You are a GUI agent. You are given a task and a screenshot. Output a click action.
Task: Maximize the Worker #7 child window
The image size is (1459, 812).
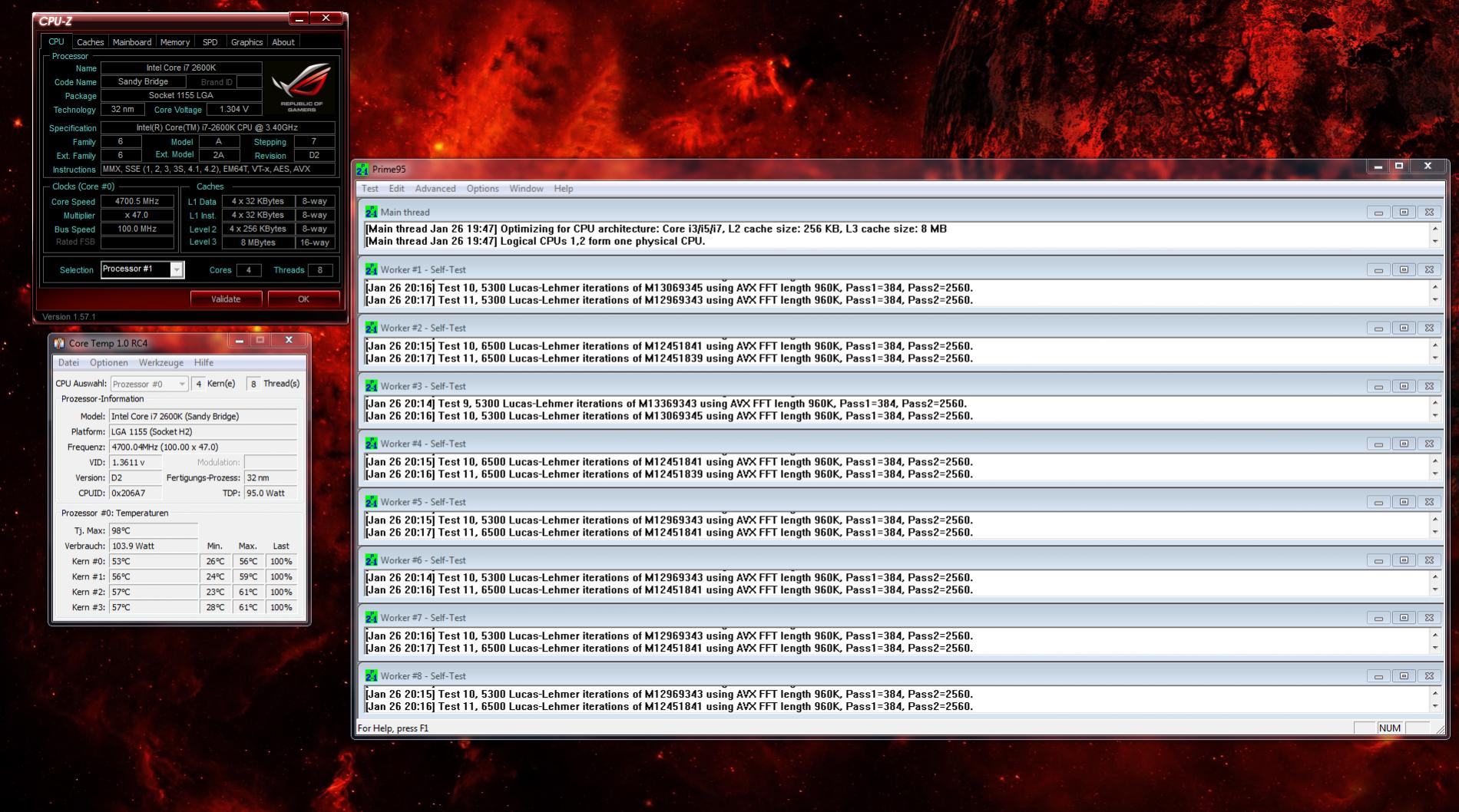(x=1404, y=619)
